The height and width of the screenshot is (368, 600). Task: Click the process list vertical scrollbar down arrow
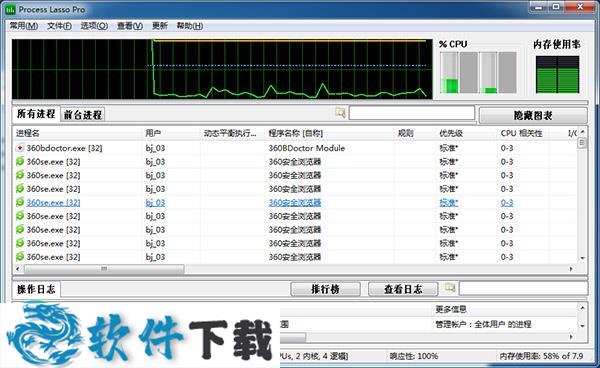582,258
